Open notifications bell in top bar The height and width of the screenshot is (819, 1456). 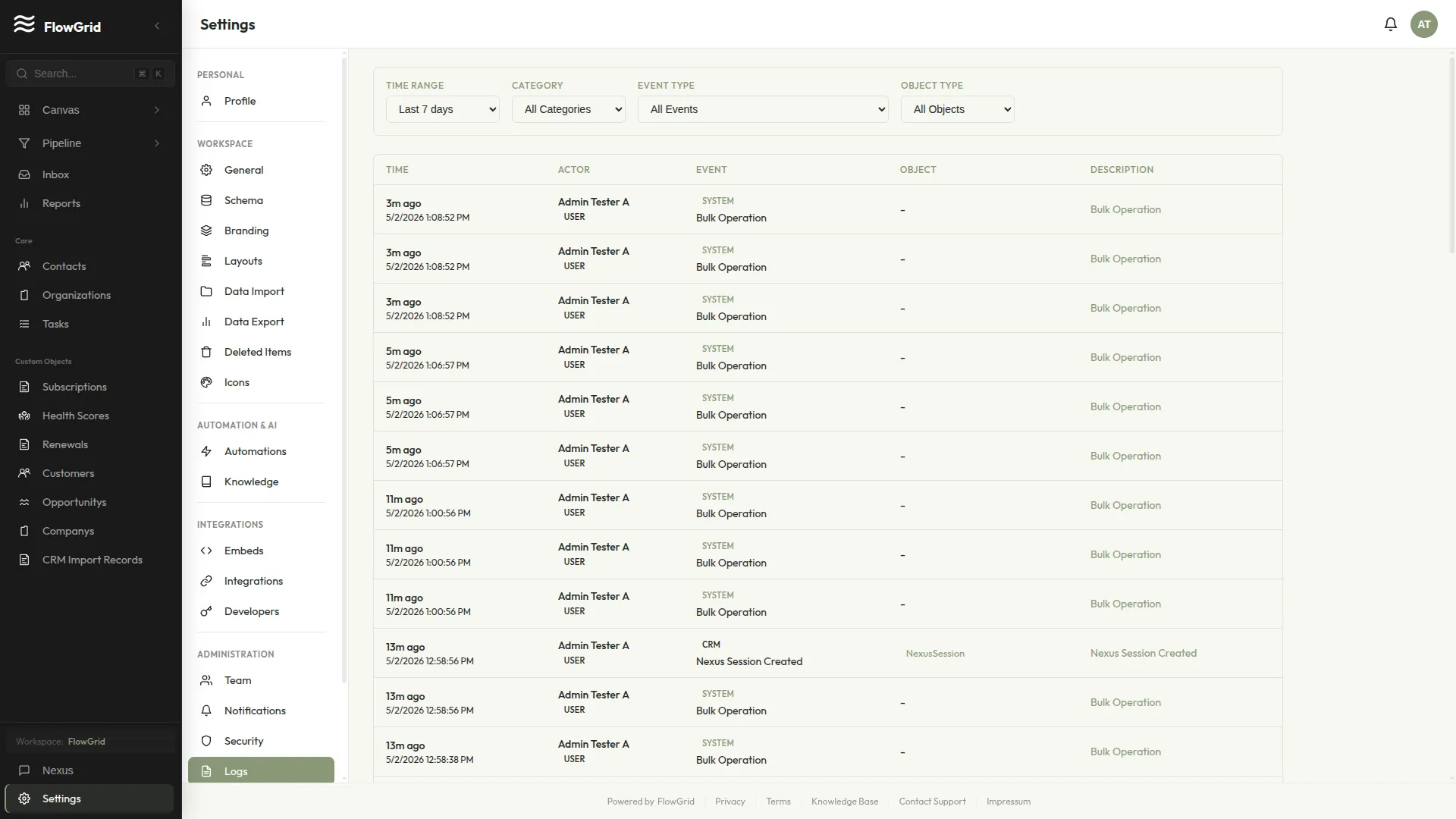1390,24
